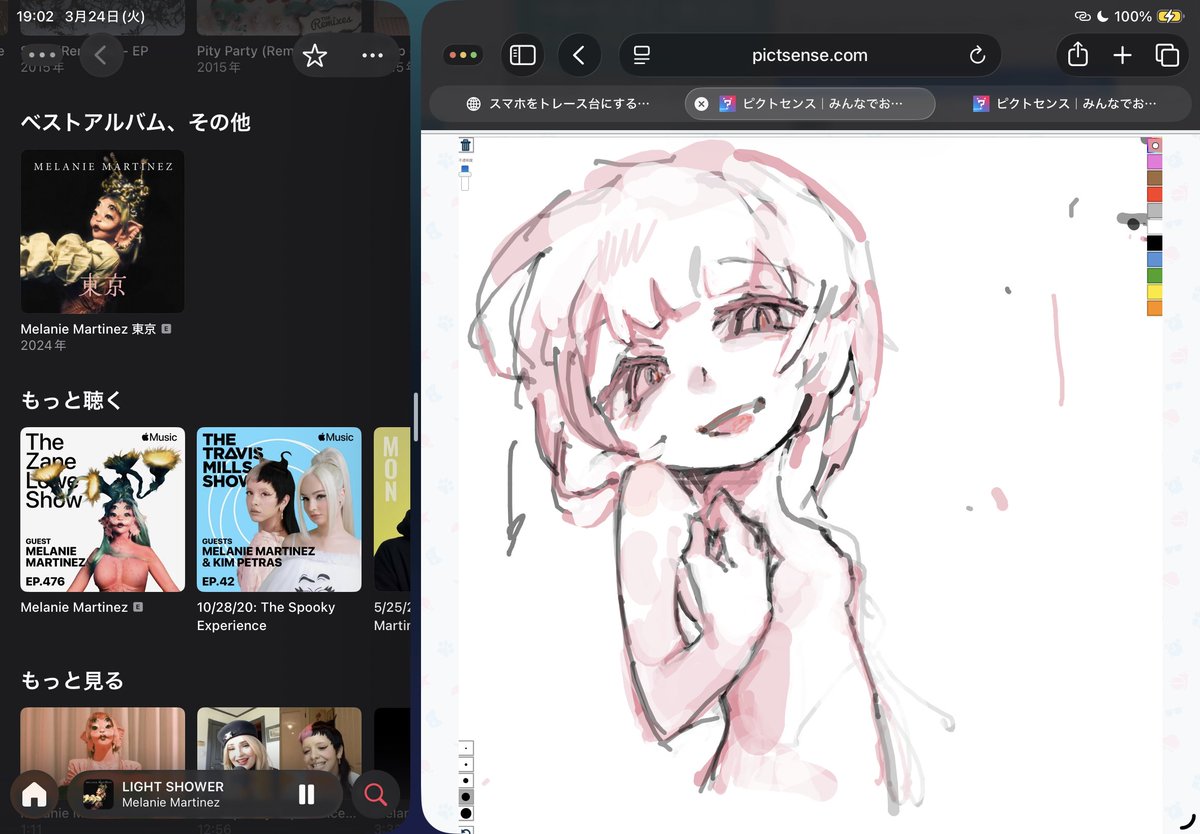This screenshot has width=1200, height=834.
Task: Switch to the スマホをトレース台にする tab
Action: [560, 103]
